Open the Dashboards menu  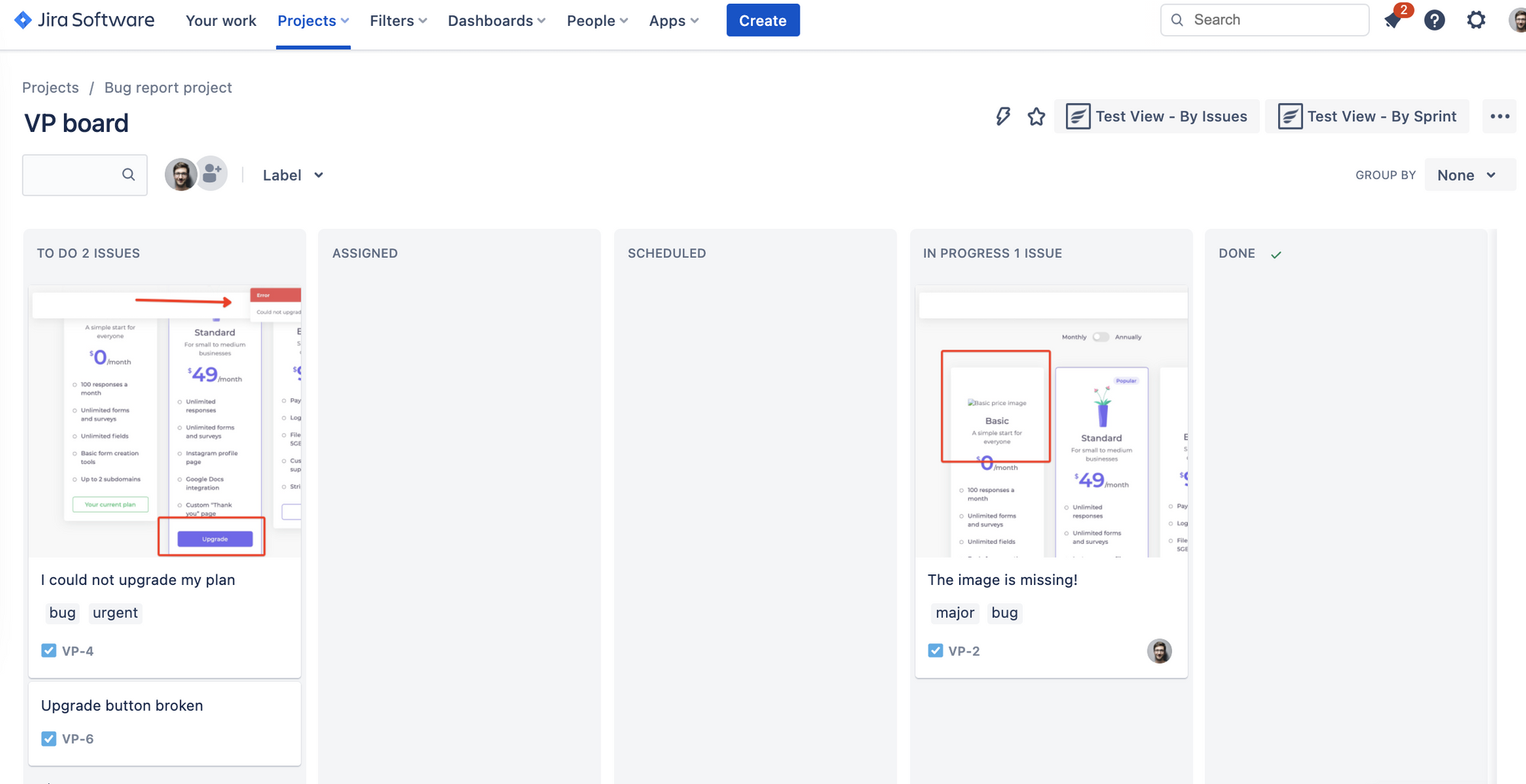pyautogui.click(x=497, y=21)
